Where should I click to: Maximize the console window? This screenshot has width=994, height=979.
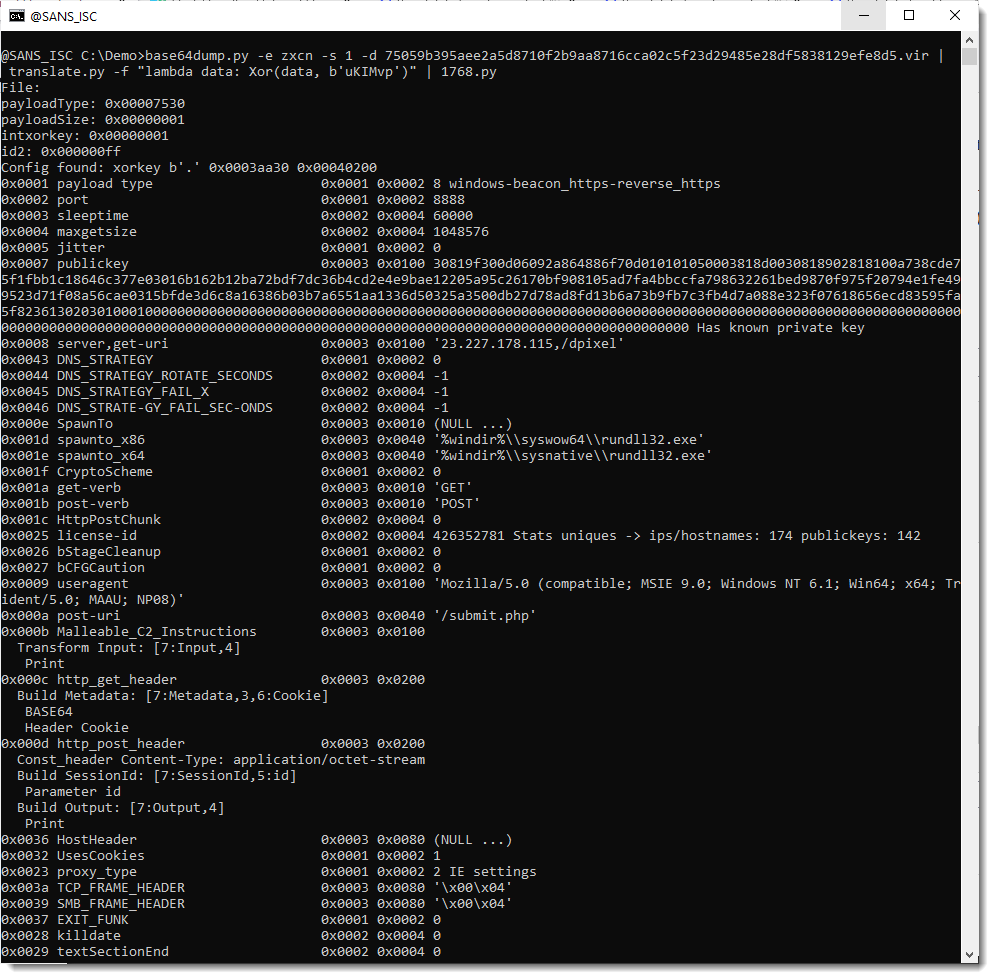pyautogui.click(x=909, y=16)
